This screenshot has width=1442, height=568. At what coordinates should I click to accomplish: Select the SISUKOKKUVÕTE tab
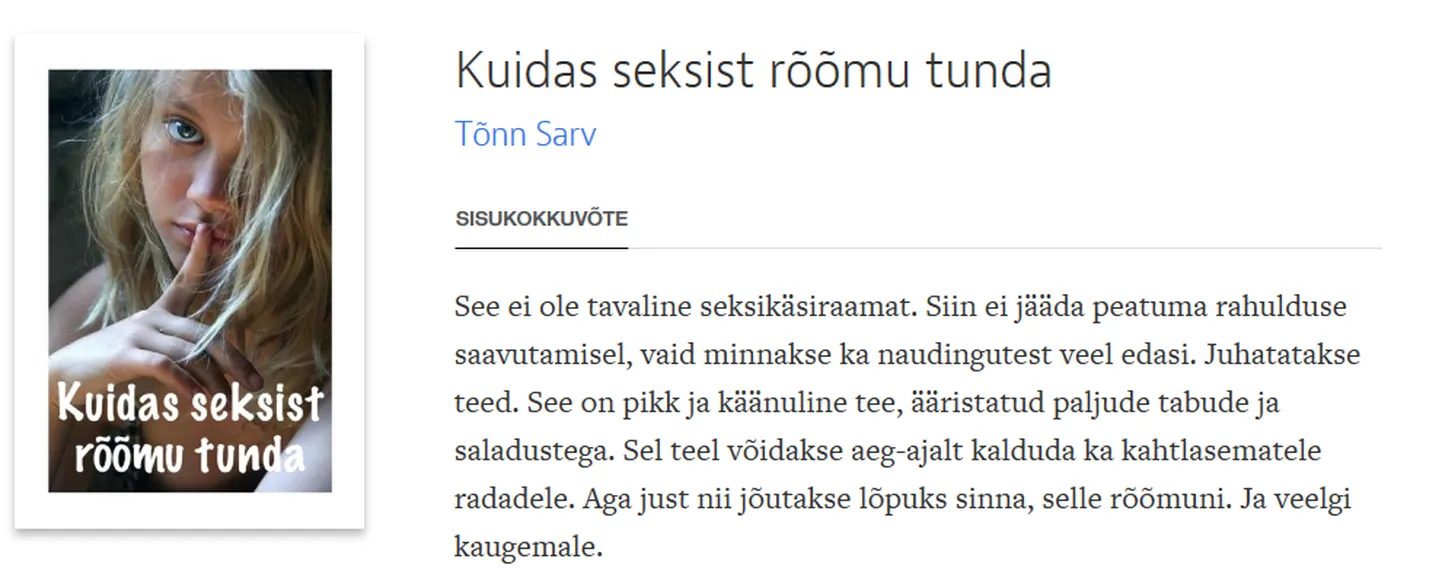click(541, 219)
